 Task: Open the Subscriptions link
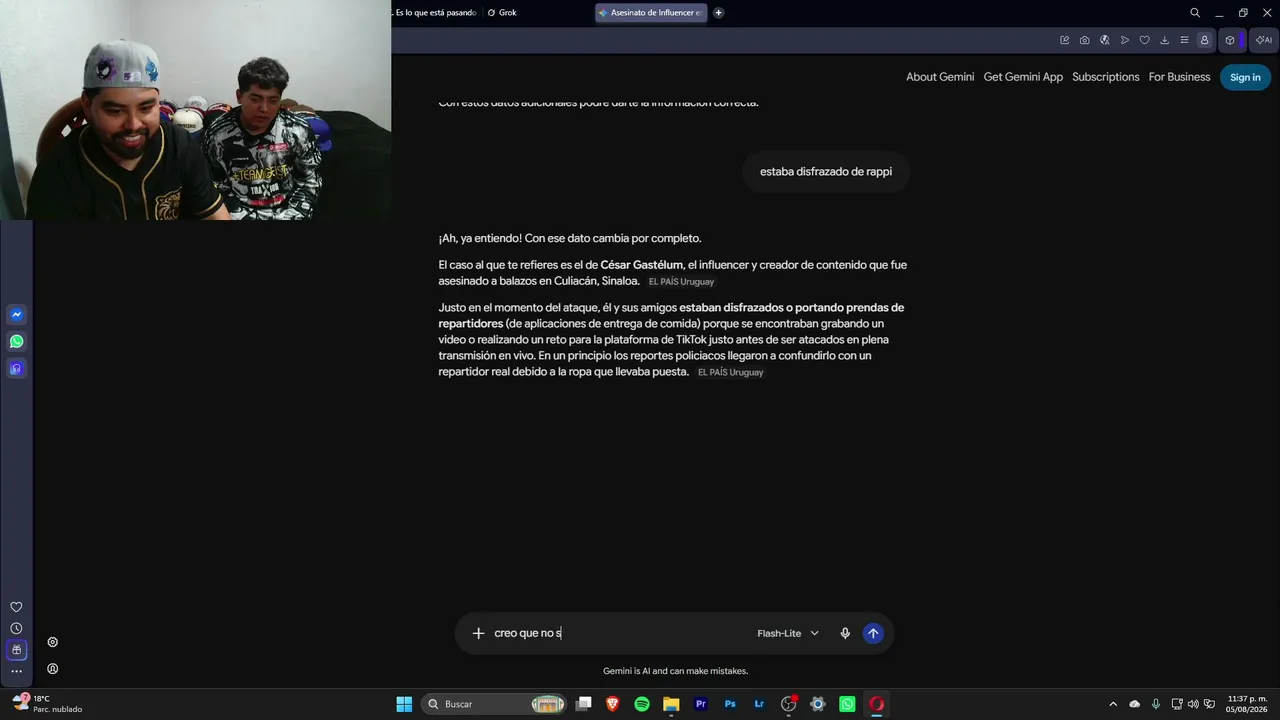[1106, 77]
